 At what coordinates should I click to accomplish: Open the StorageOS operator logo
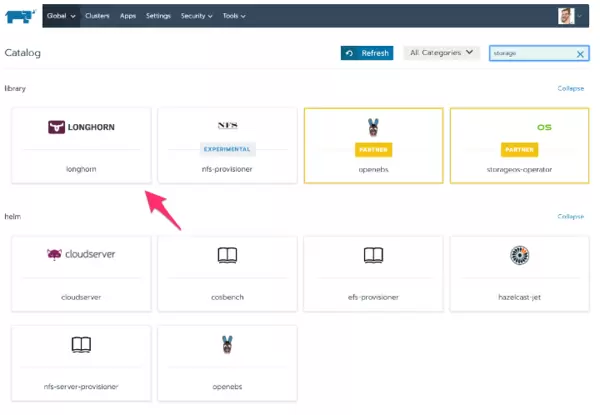click(518, 127)
